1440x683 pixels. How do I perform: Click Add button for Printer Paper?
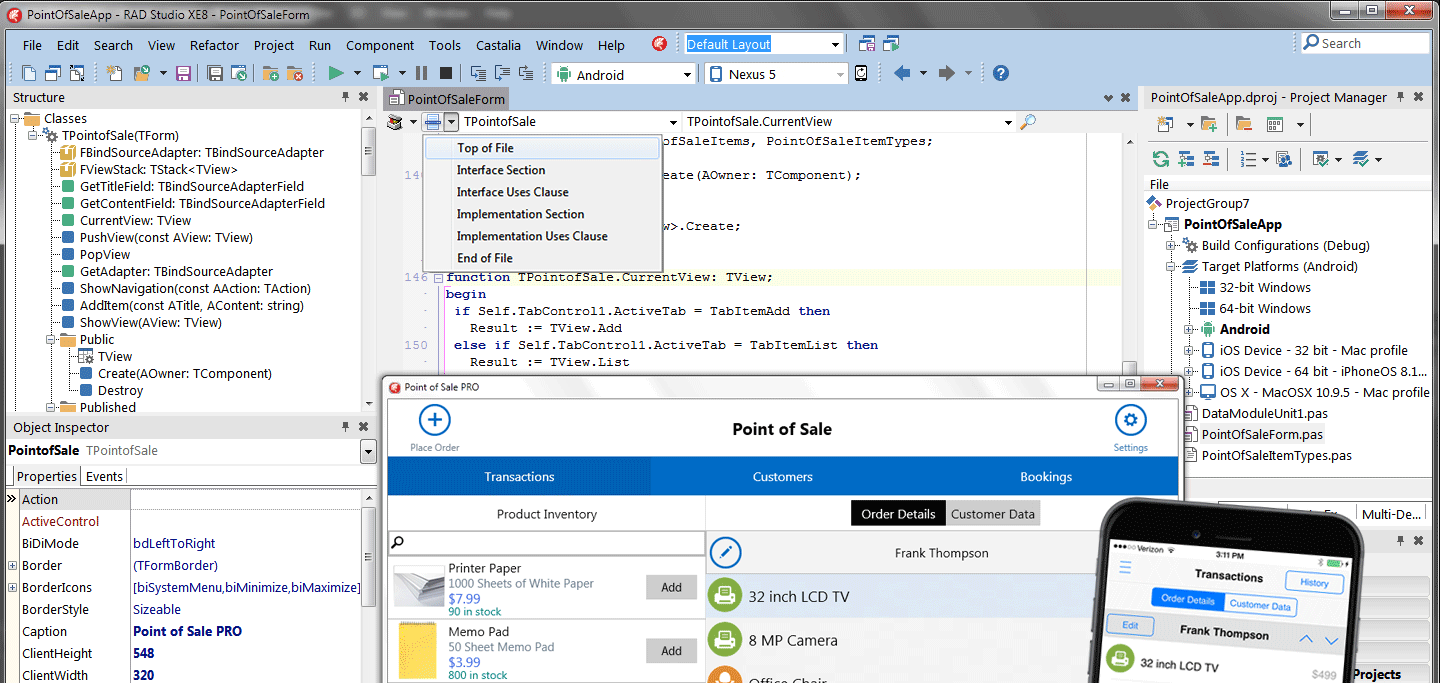pos(671,588)
